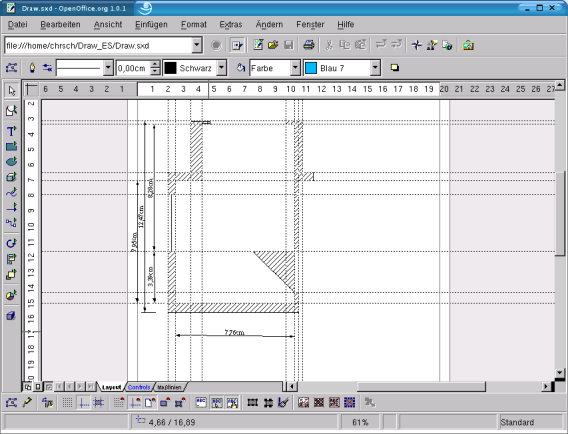The image size is (568, 434).
Task: Click the Open file folder icon
Action: tap(273, 45)
